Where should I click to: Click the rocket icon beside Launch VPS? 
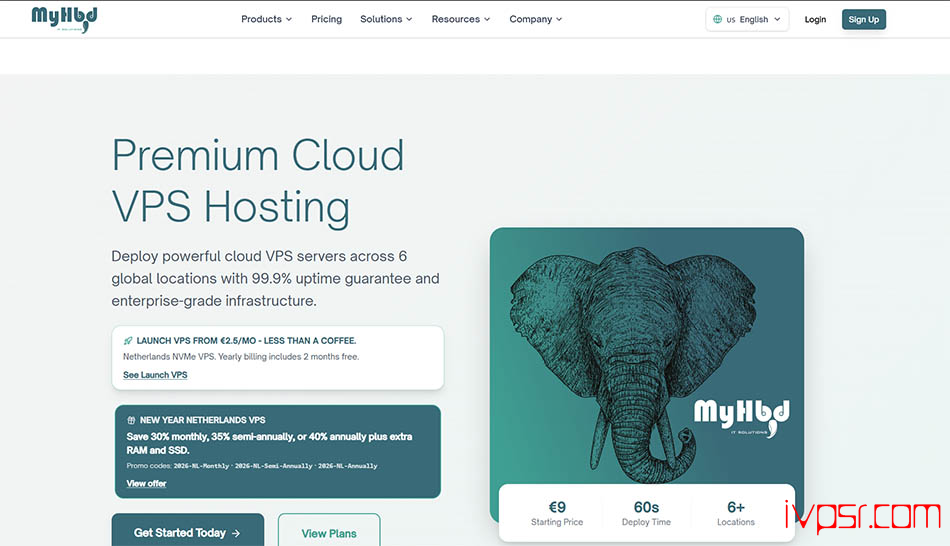click(x=128, y=341)
